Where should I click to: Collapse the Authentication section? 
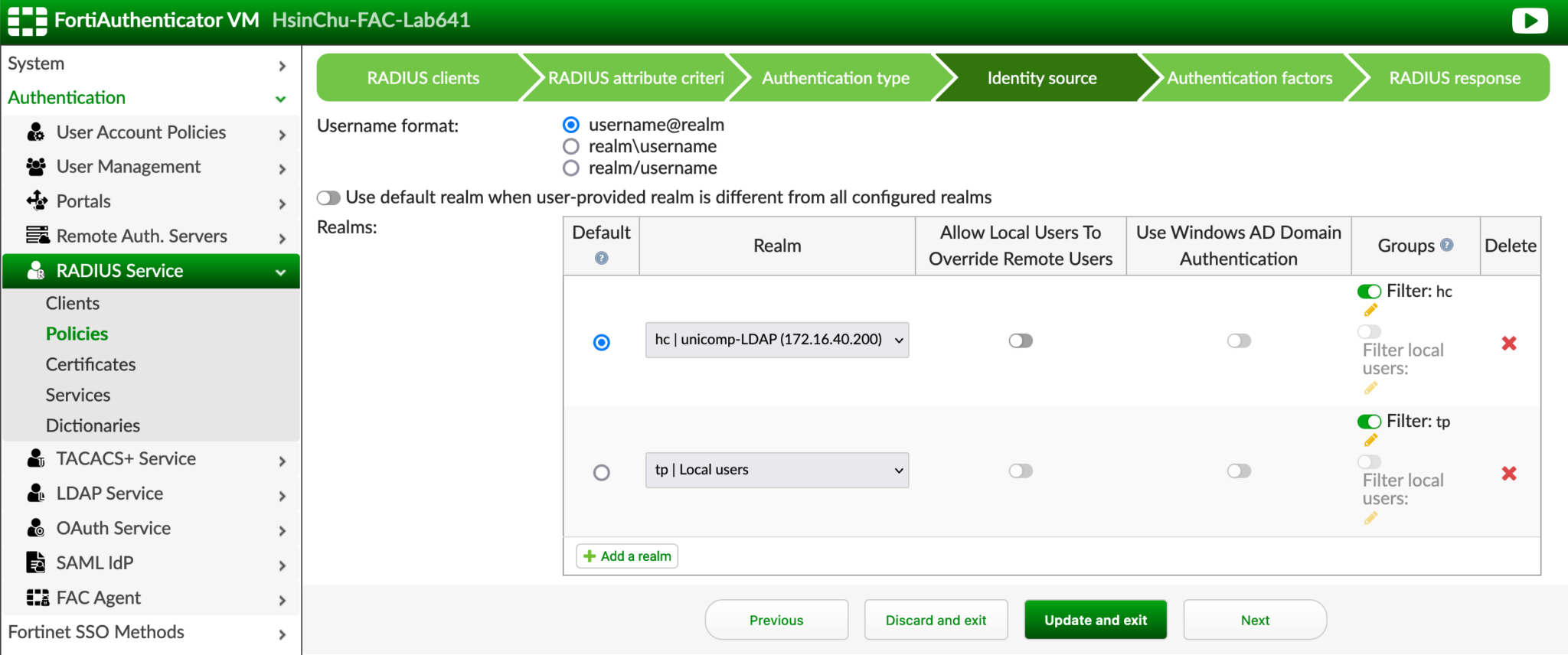[150, 98]
